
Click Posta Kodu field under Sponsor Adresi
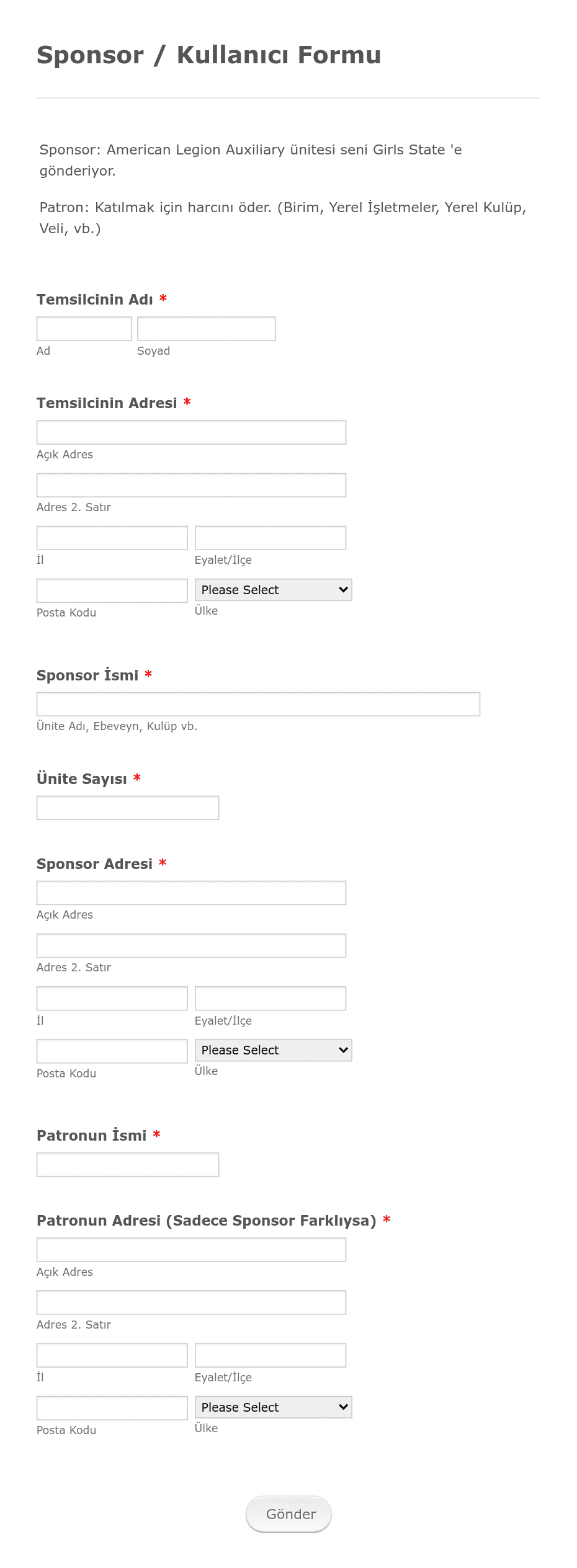112,1051
